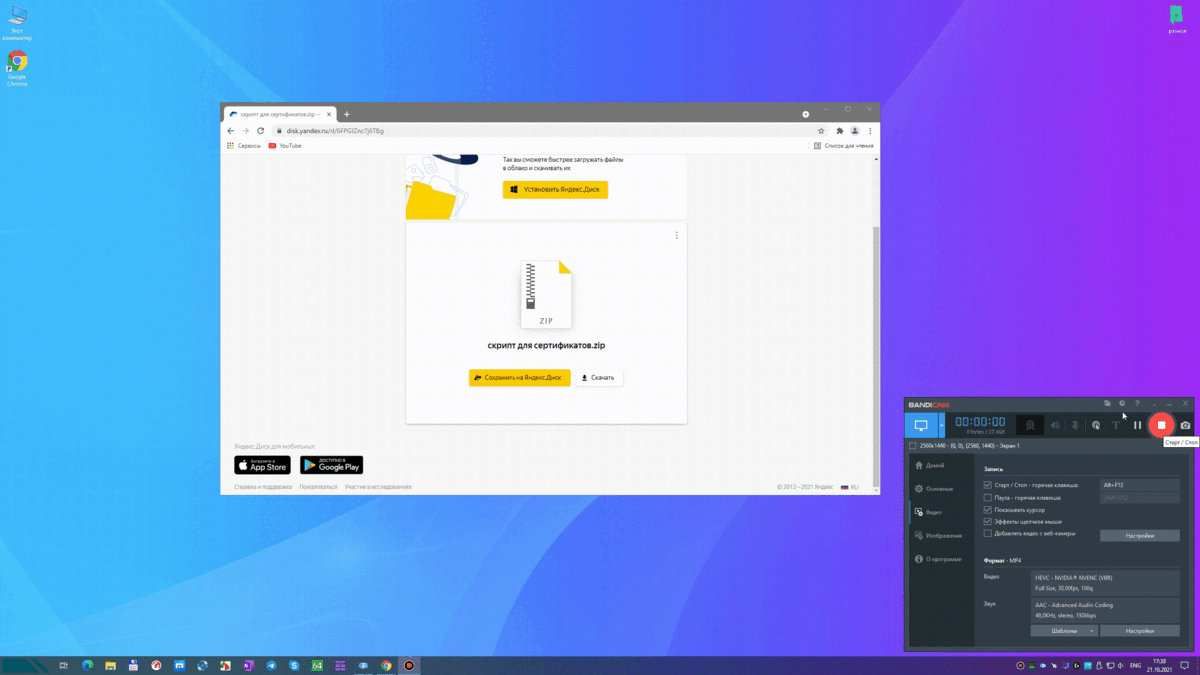Open the Bandicam output folder icon

(1107, 404)
